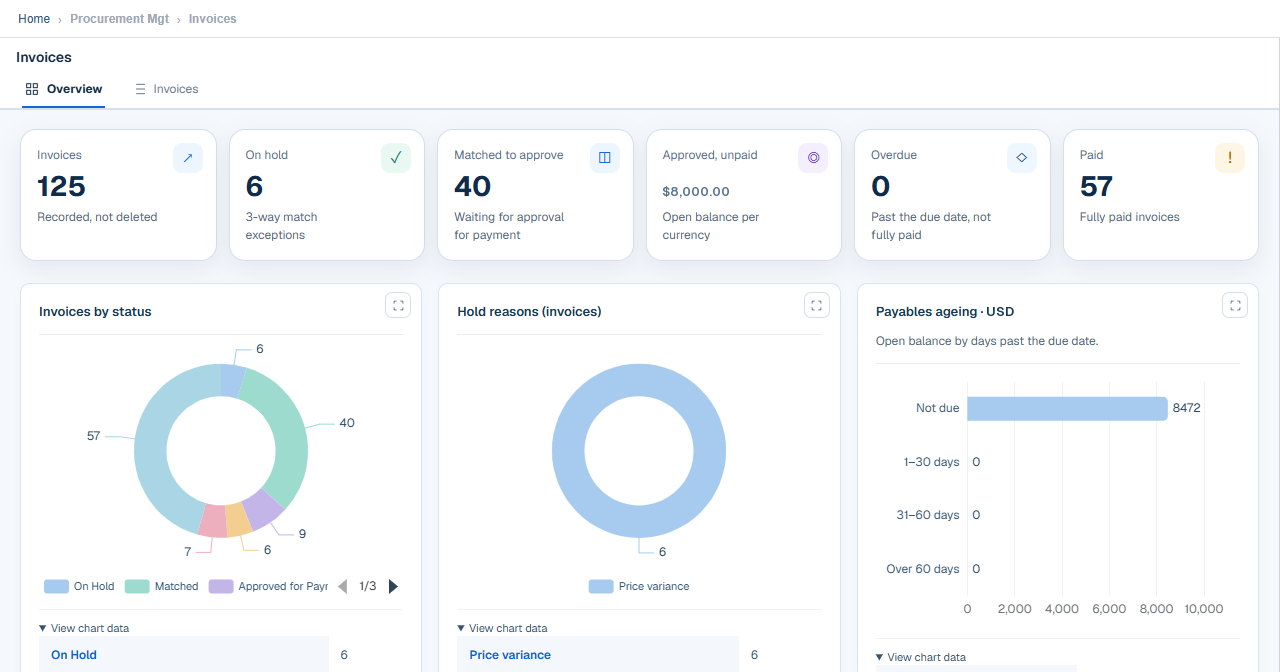This screenshot has height=672, width=1280.
Task: Click the list icon beside Invoices tab
Action: [141, 89]
